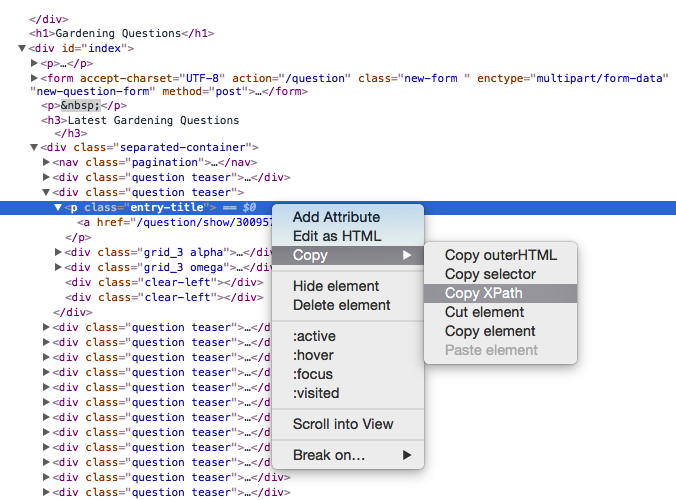Hide the selected element via Hide element
The height and width of the screenshot is (500, 676).
coord(336,286)
